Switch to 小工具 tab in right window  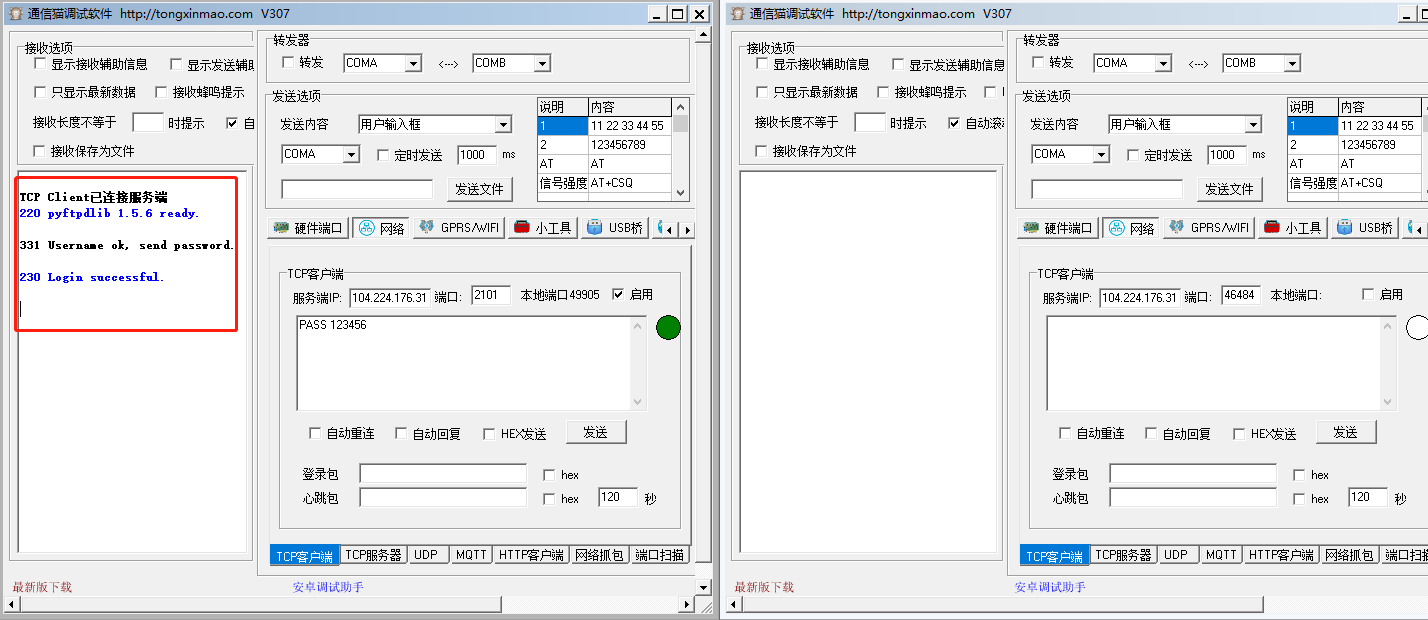(x=1291, y=228)
